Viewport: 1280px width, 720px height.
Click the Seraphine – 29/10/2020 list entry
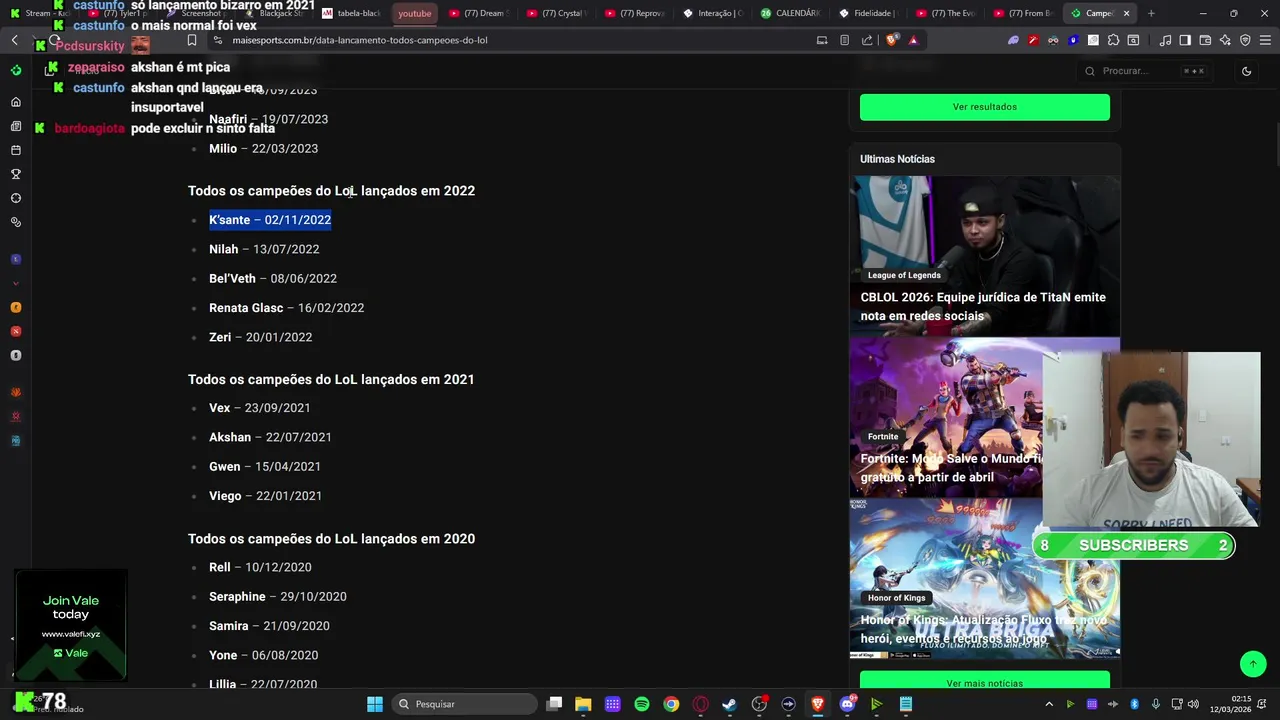coord(278,596)
